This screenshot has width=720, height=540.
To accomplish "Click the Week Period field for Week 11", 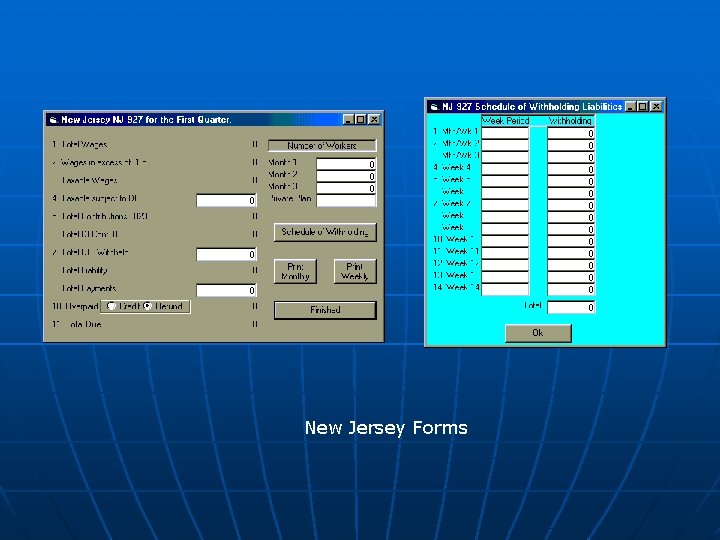I will pos(505,253).
